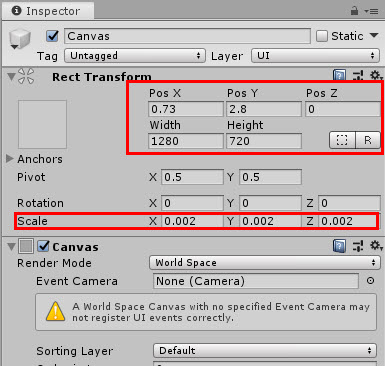385x366 pixels.
Task: Open the Static flags dropdown arrow
Action: click(374, 35)
